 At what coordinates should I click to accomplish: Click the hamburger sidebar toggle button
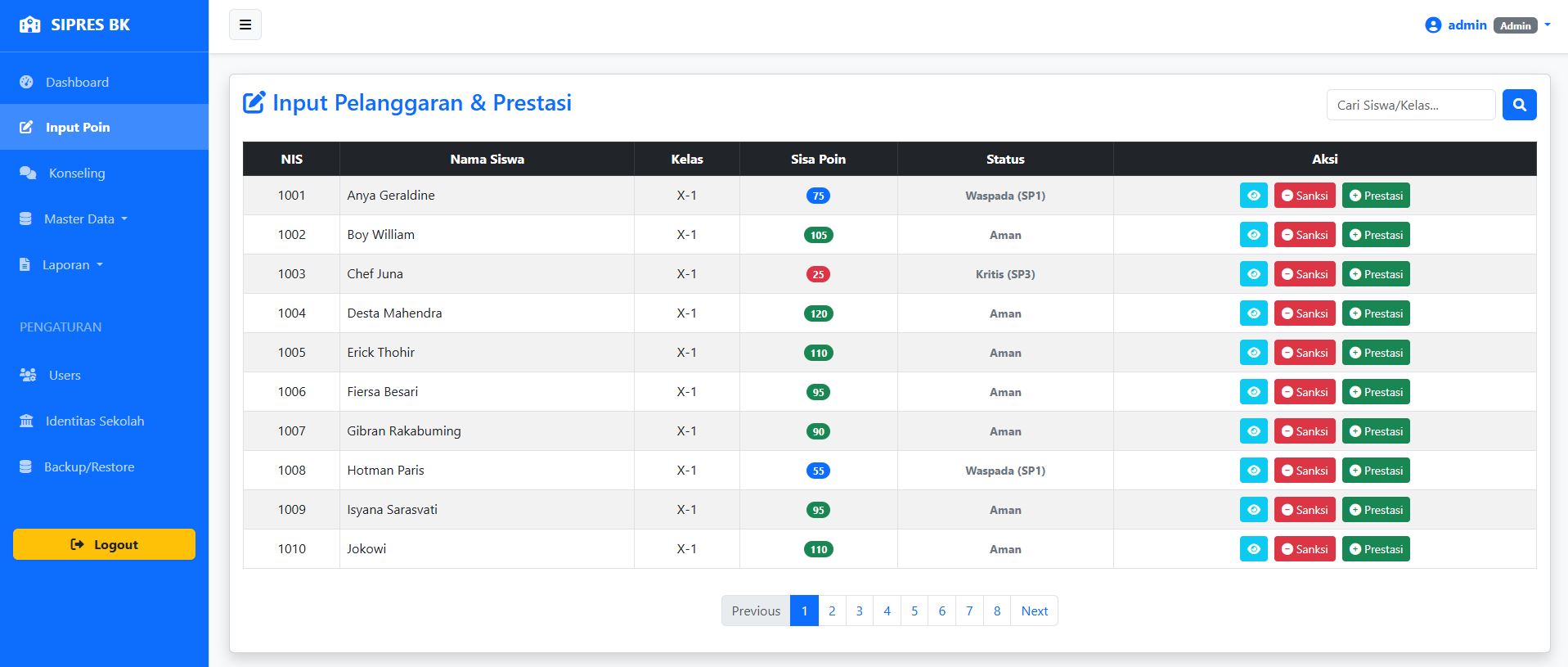click(x=245, y=25)
